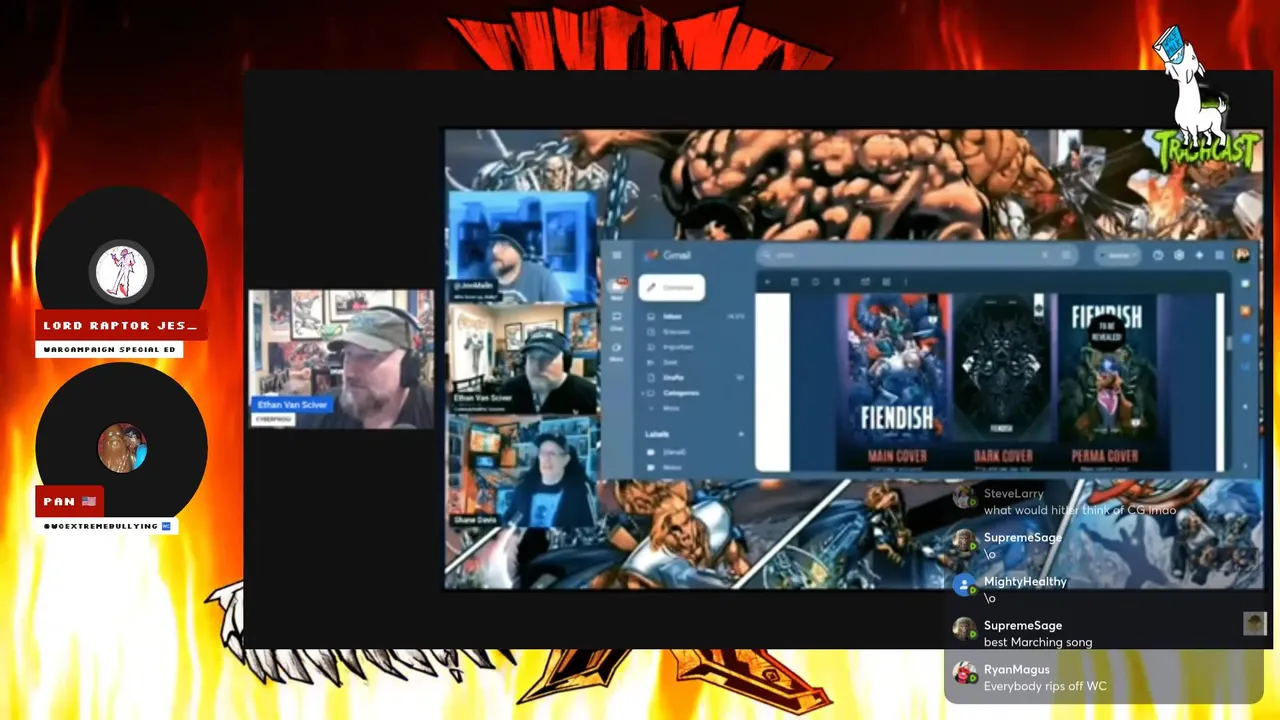Create new label plus icon
The height and width of the screenshot is (720, 1280).
pos(741,434)
